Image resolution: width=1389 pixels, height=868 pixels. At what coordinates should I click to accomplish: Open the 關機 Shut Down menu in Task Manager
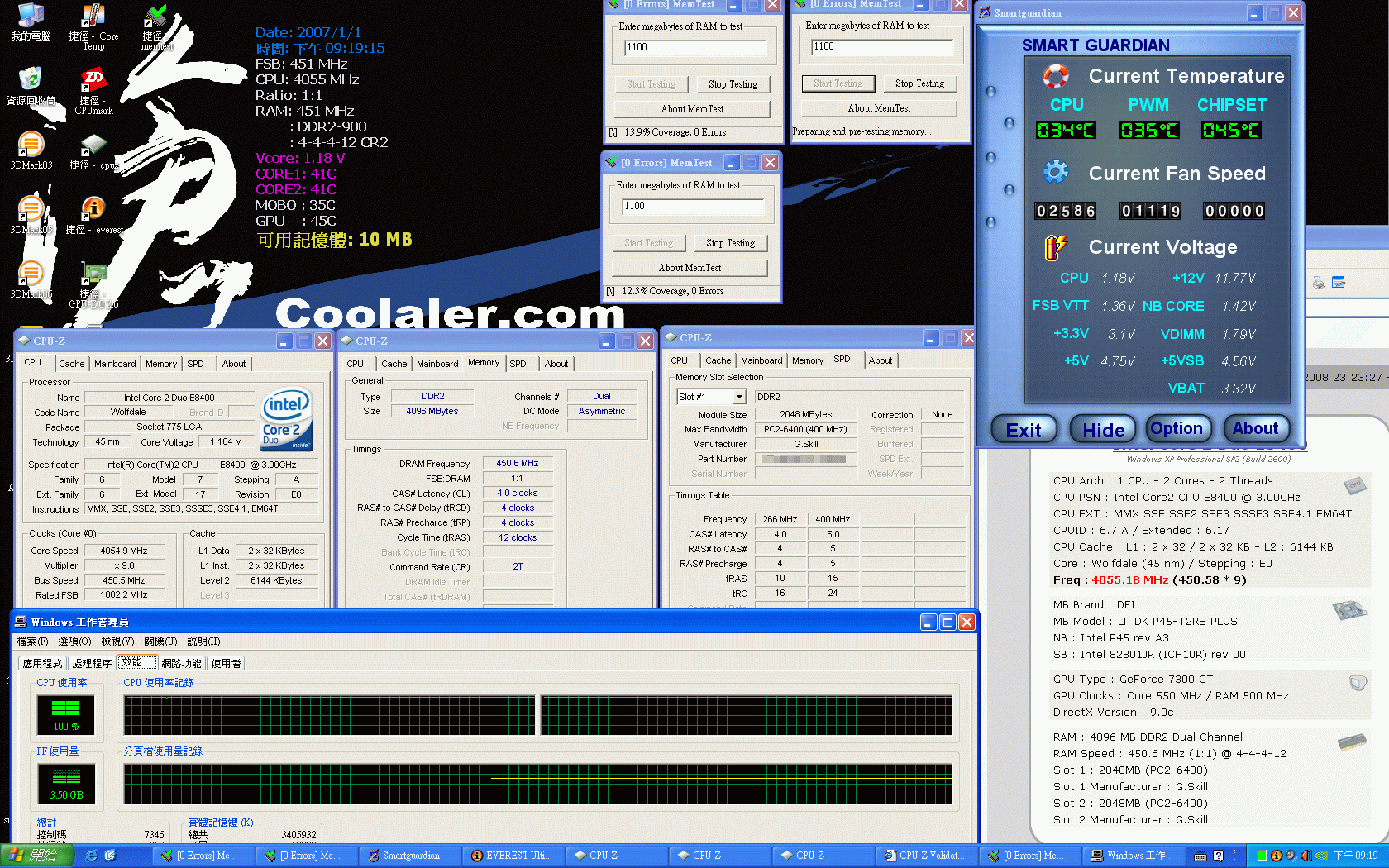coord(160,641)
